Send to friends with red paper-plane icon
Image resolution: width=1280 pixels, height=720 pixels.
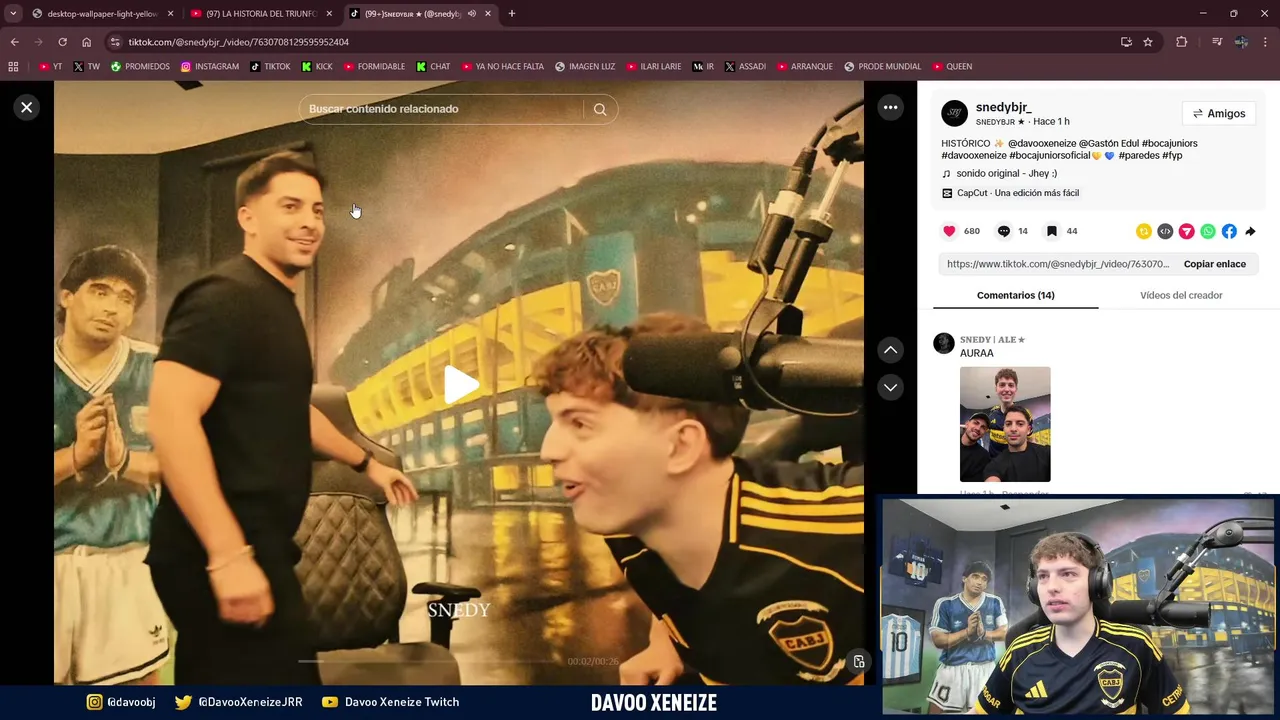1186,231
